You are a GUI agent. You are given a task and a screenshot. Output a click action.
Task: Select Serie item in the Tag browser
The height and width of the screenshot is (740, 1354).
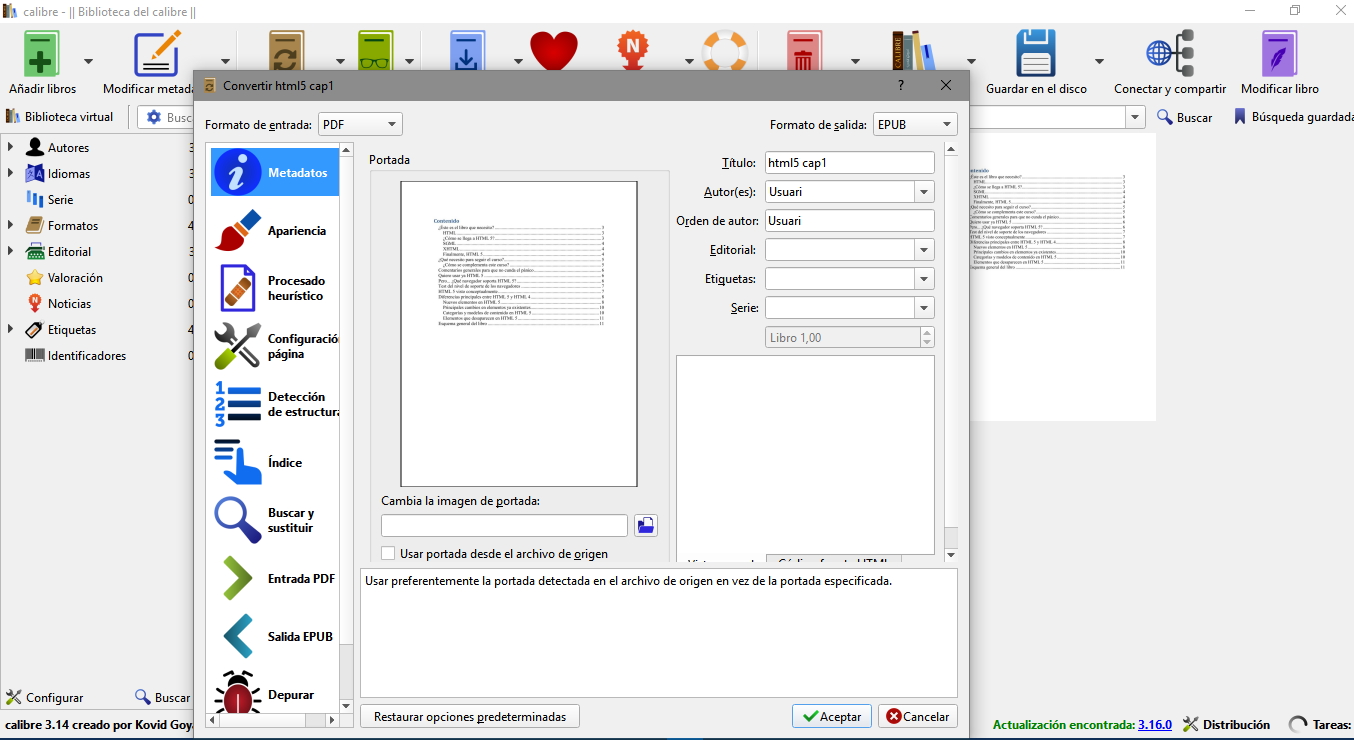(x=60, y=199)
